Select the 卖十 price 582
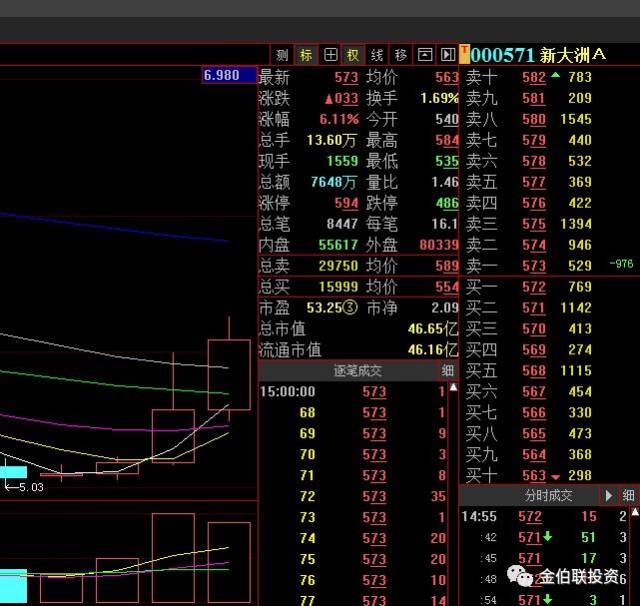Image resolution: width=640 pixels, height=606 pixels. coord(534,77)
